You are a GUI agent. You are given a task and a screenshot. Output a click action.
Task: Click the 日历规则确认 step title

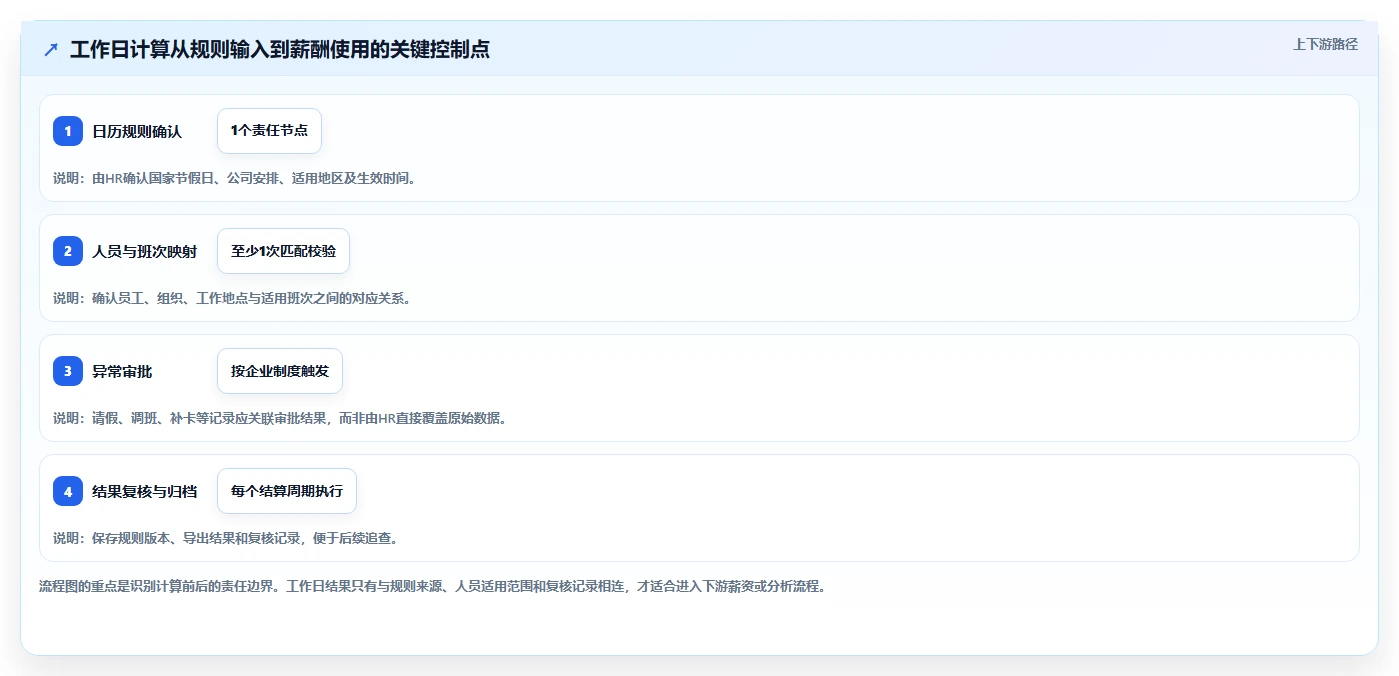click(x=137, y=131)
